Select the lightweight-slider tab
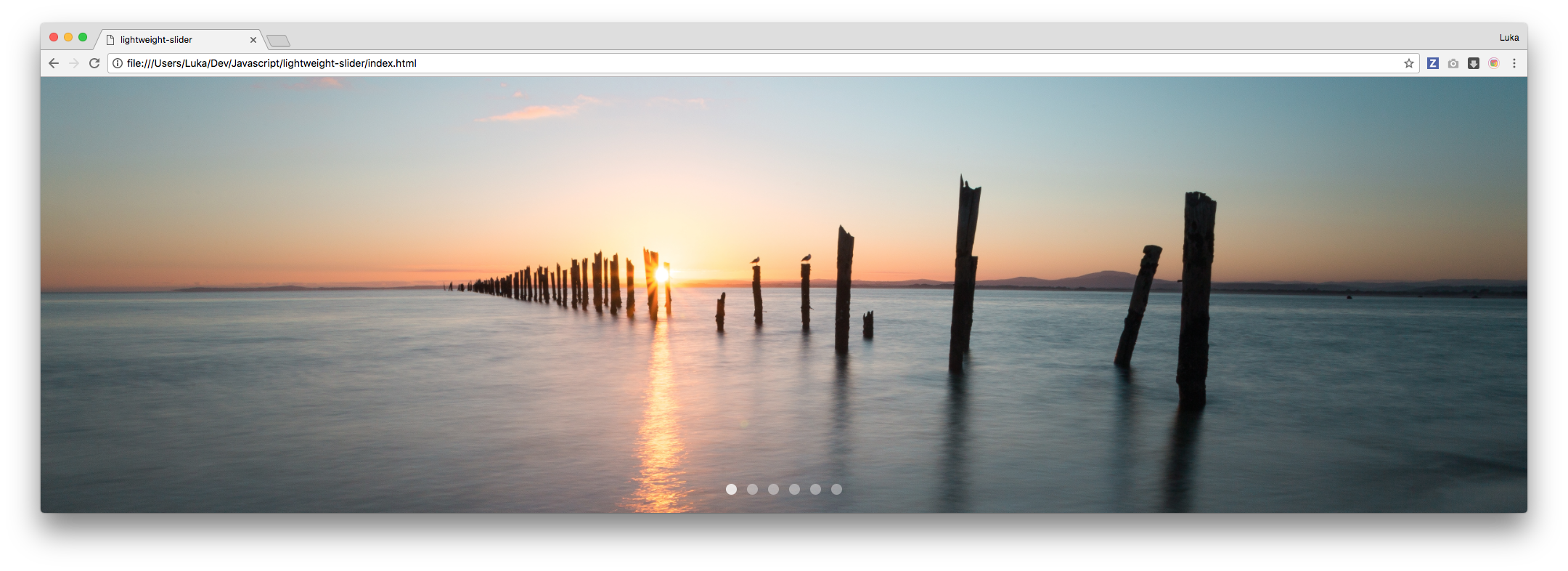Image resolution: width=1568 pixels, height=571 pixels. [179, 40]
